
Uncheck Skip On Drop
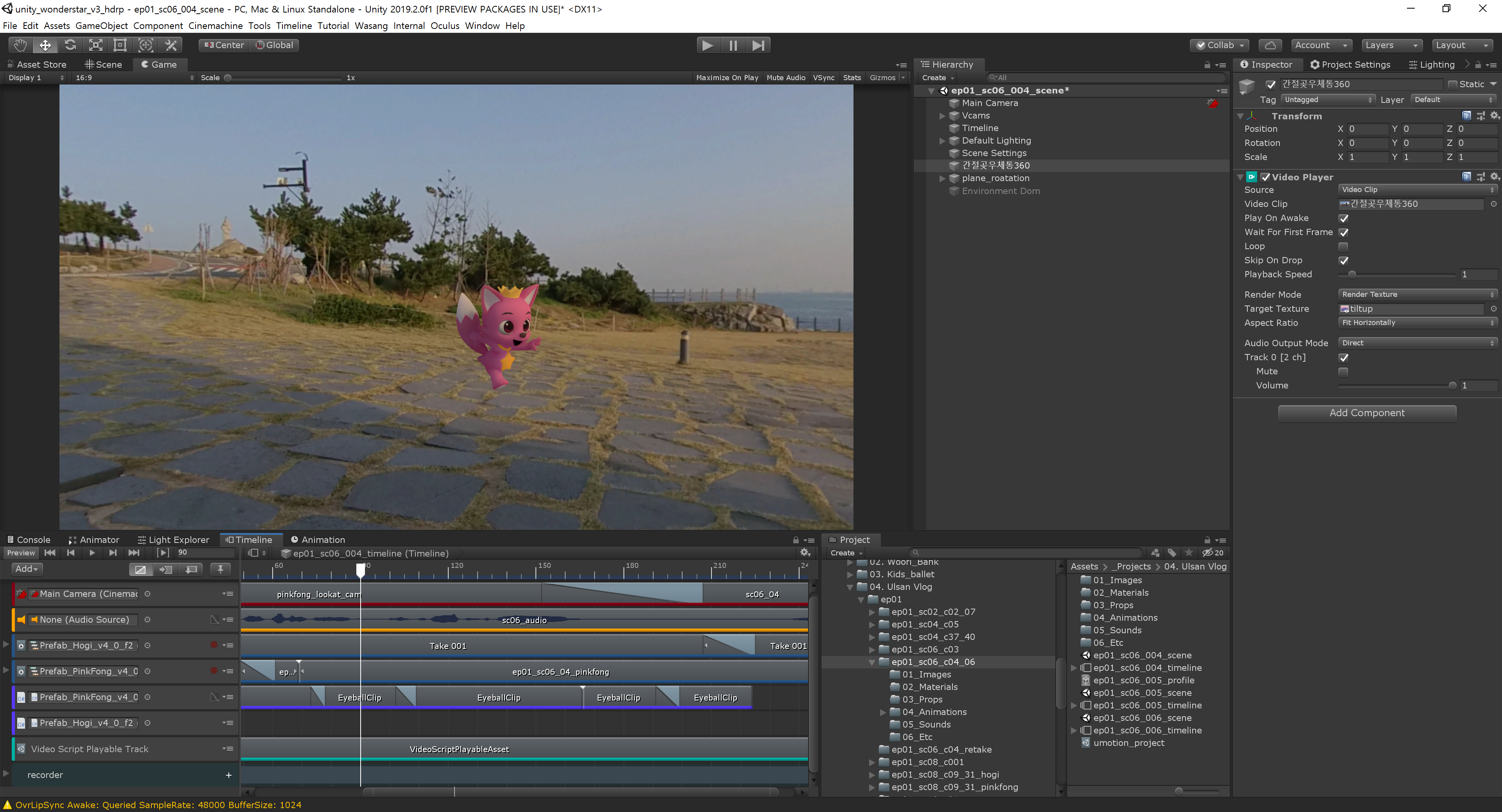[x=1344, y=260]
